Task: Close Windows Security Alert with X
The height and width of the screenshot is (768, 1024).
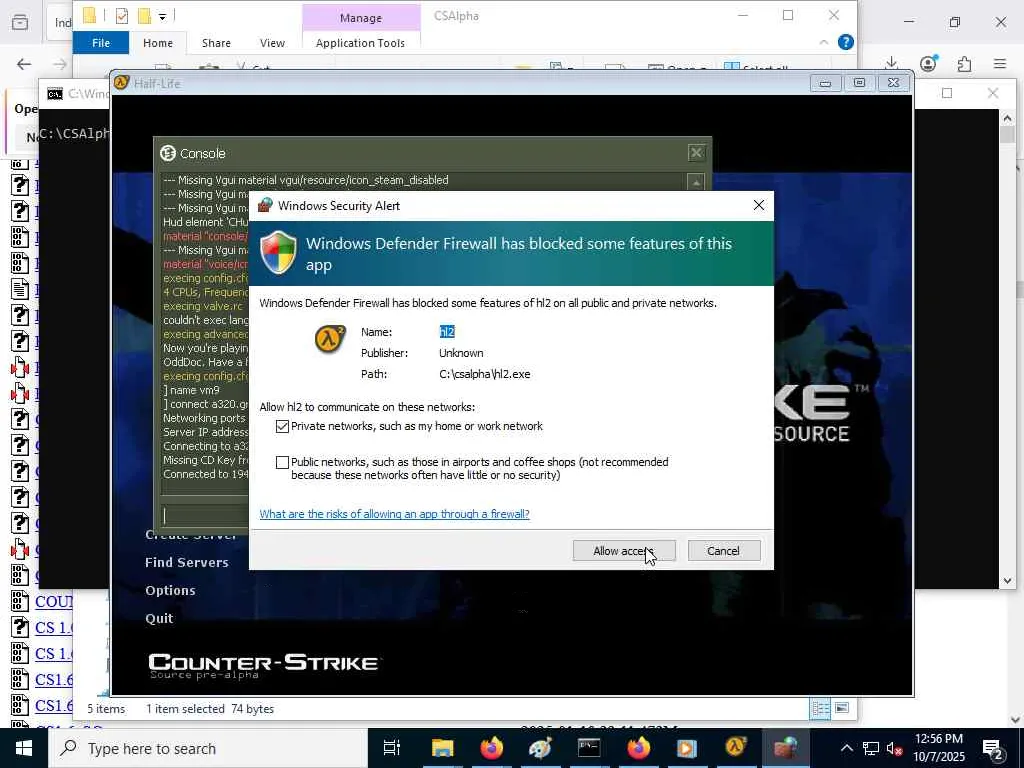Action: coord(758,205)
